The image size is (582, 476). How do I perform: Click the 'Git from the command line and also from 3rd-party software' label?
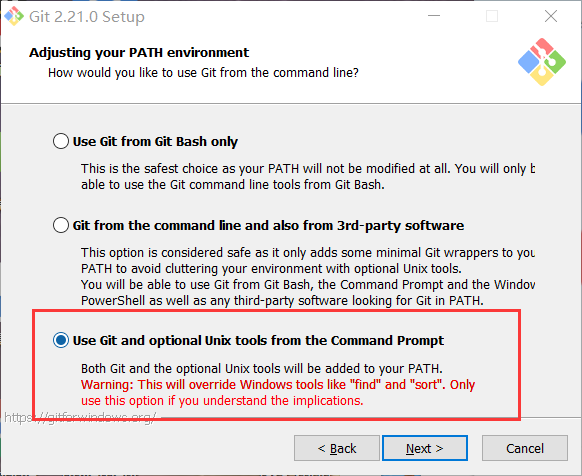click(268, 225)
